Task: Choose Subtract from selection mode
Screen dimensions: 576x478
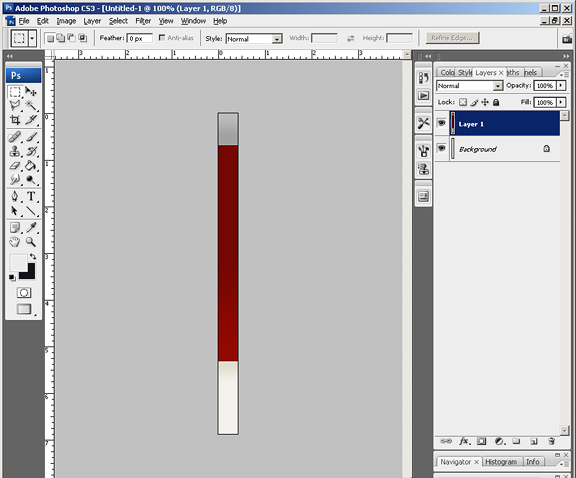Action: tap(72, 38)
